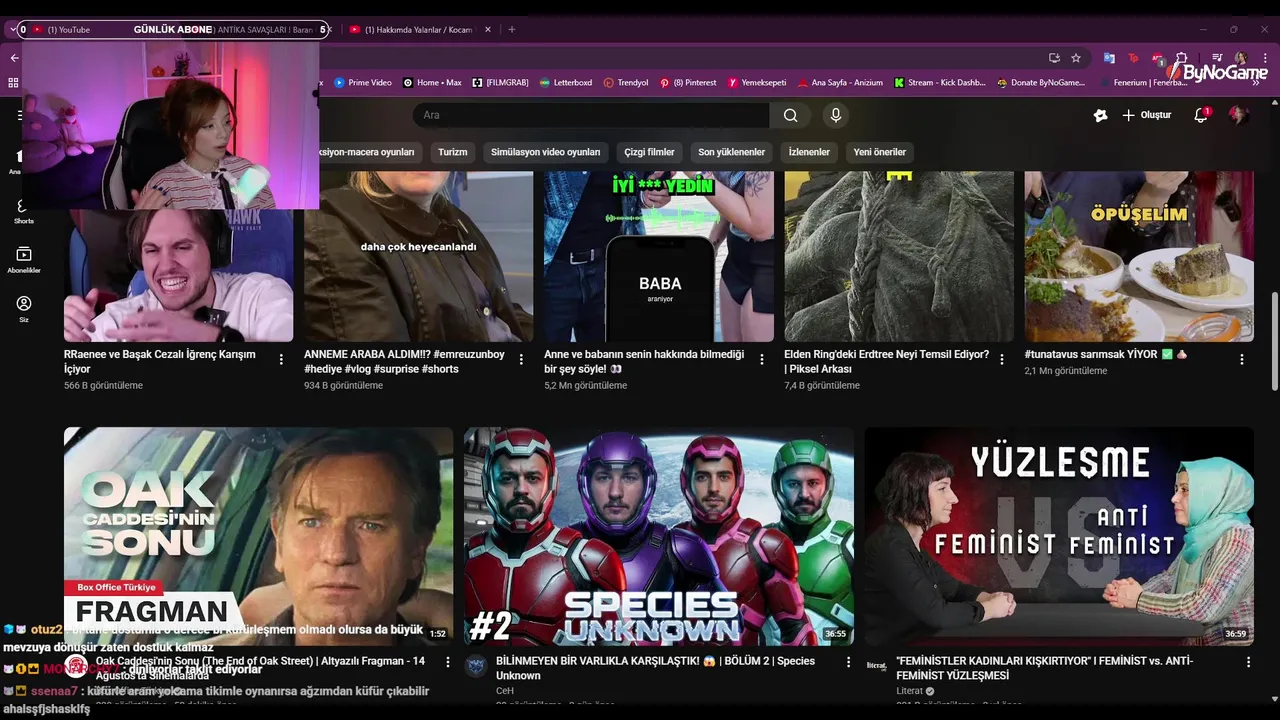Open Stream - Kick Dashboard bookmark

[x=939, y=83]
